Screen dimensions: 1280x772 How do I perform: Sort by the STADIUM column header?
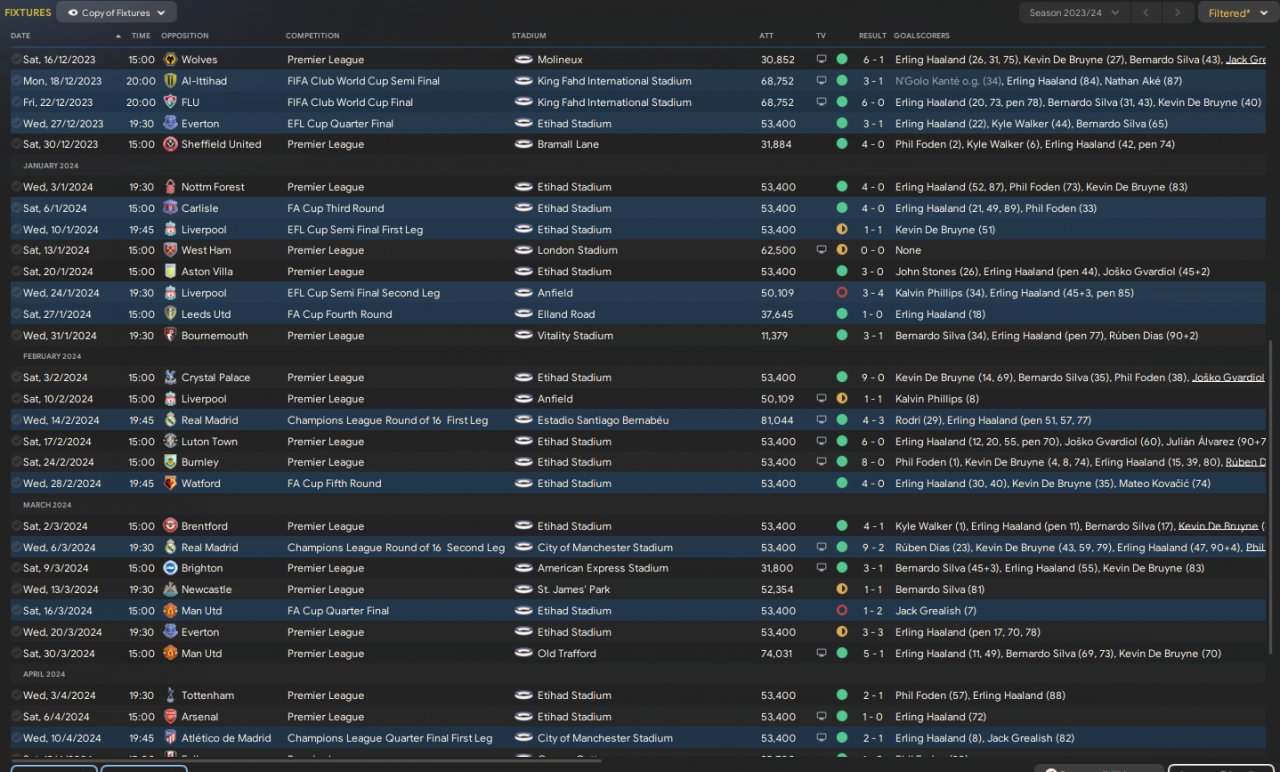[529, 36]
